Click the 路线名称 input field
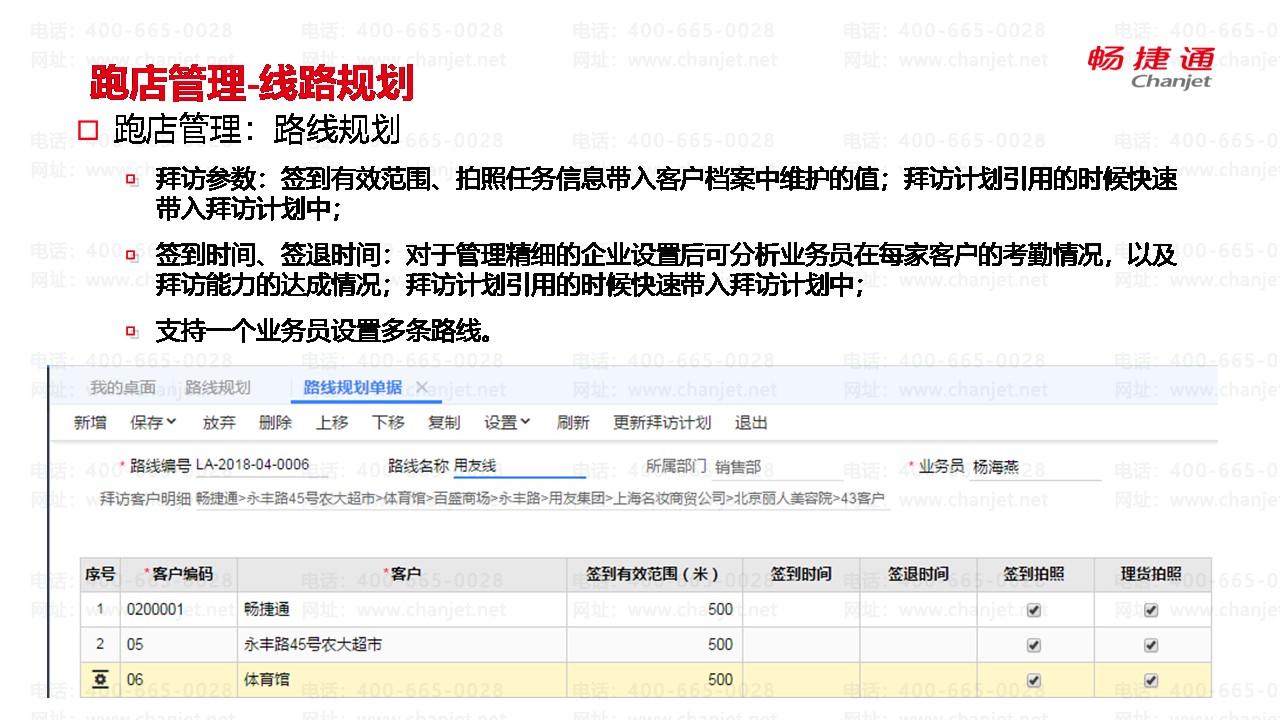1280x720 pixels. click(x=518, y=466)
